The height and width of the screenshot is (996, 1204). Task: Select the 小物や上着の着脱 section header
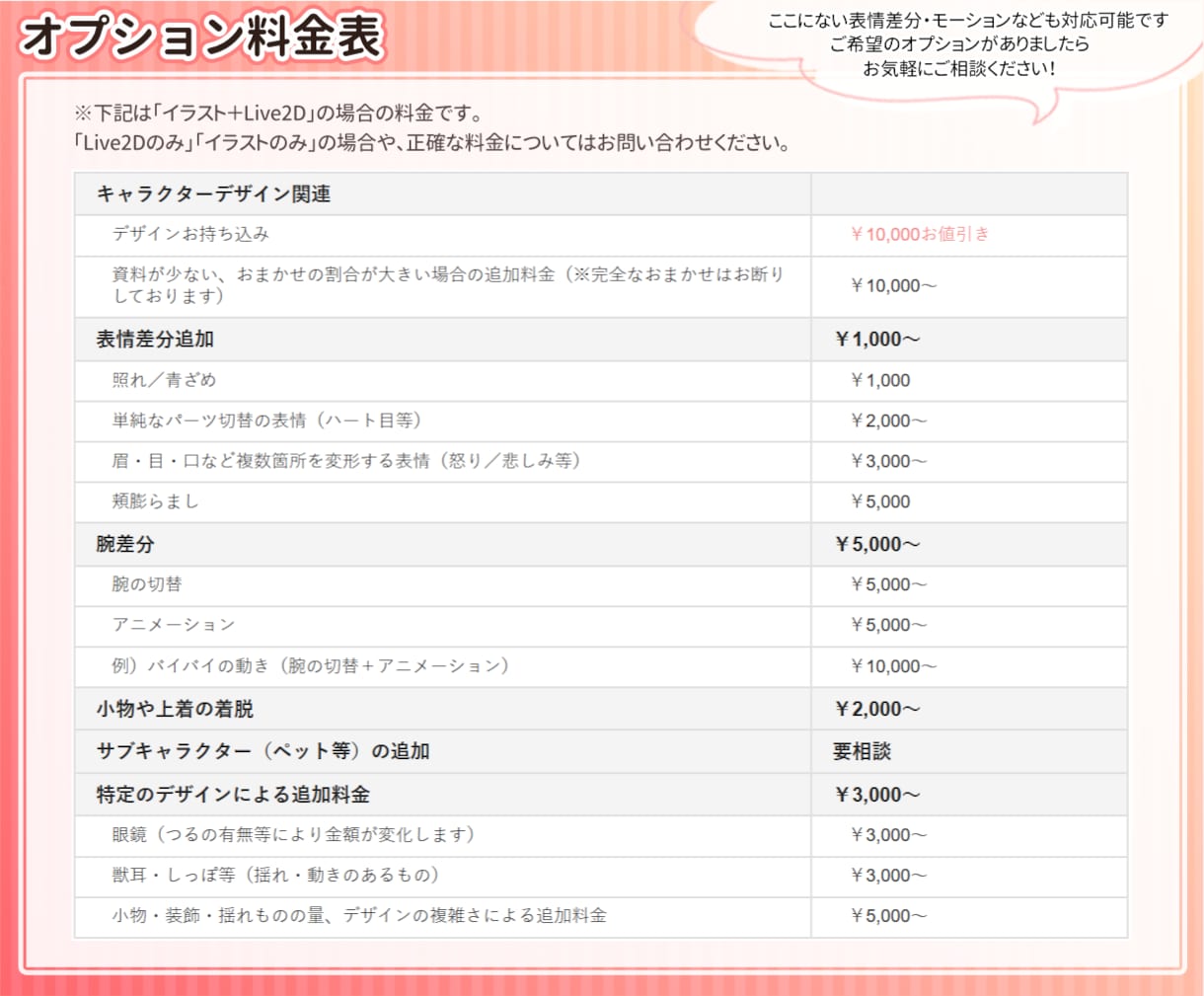click(175, 709)
